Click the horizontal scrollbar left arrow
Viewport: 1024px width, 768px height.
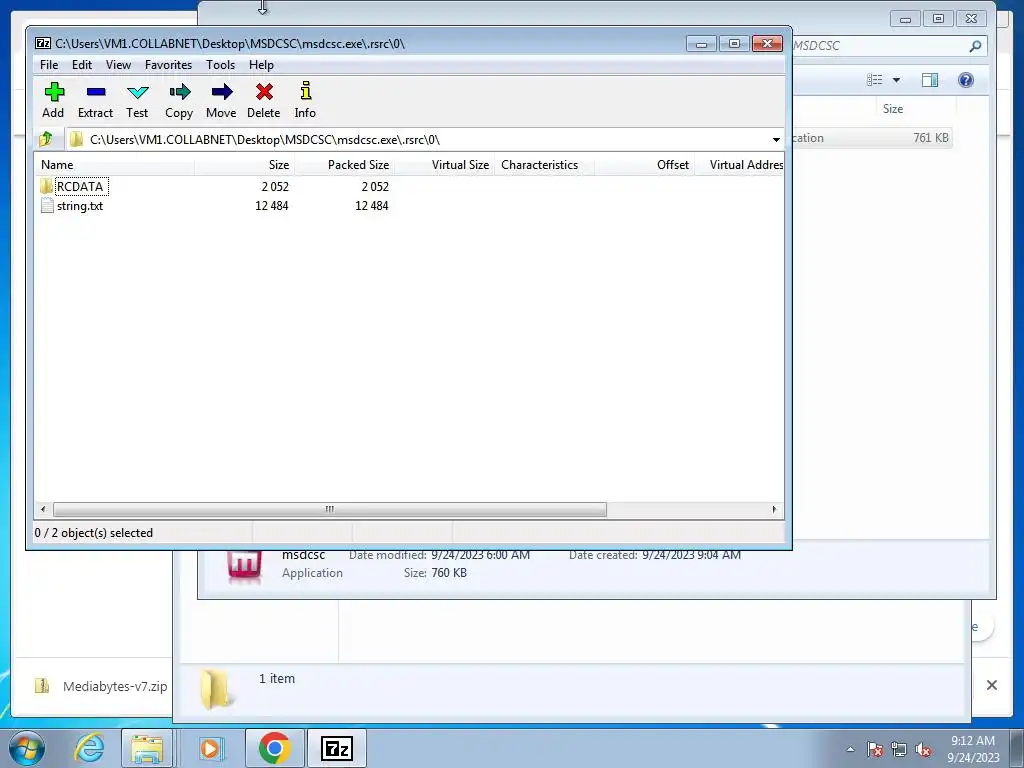pos(43,509)
